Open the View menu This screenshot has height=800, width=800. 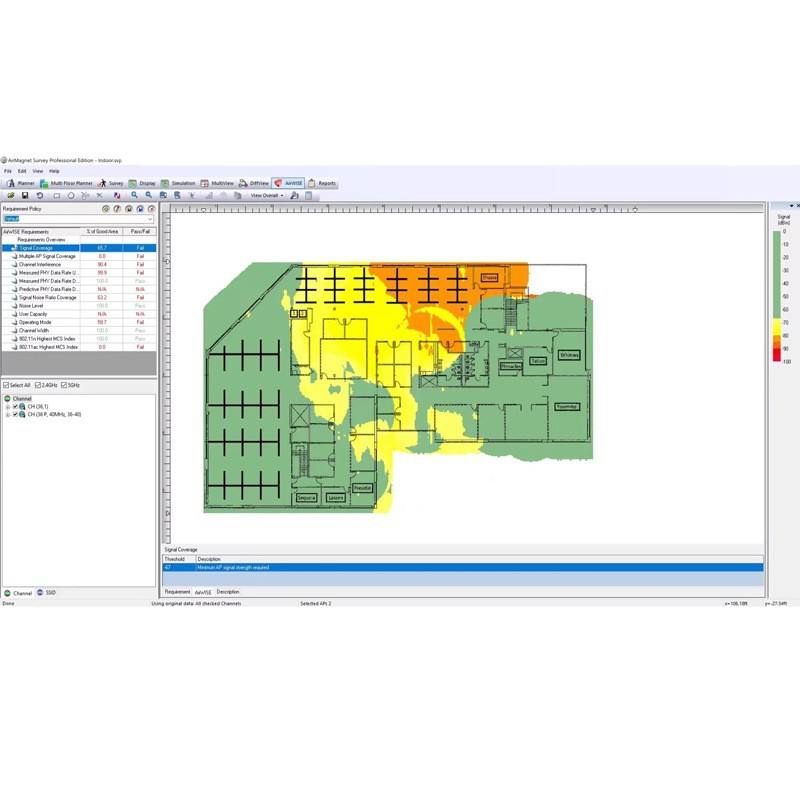(38, 171)
